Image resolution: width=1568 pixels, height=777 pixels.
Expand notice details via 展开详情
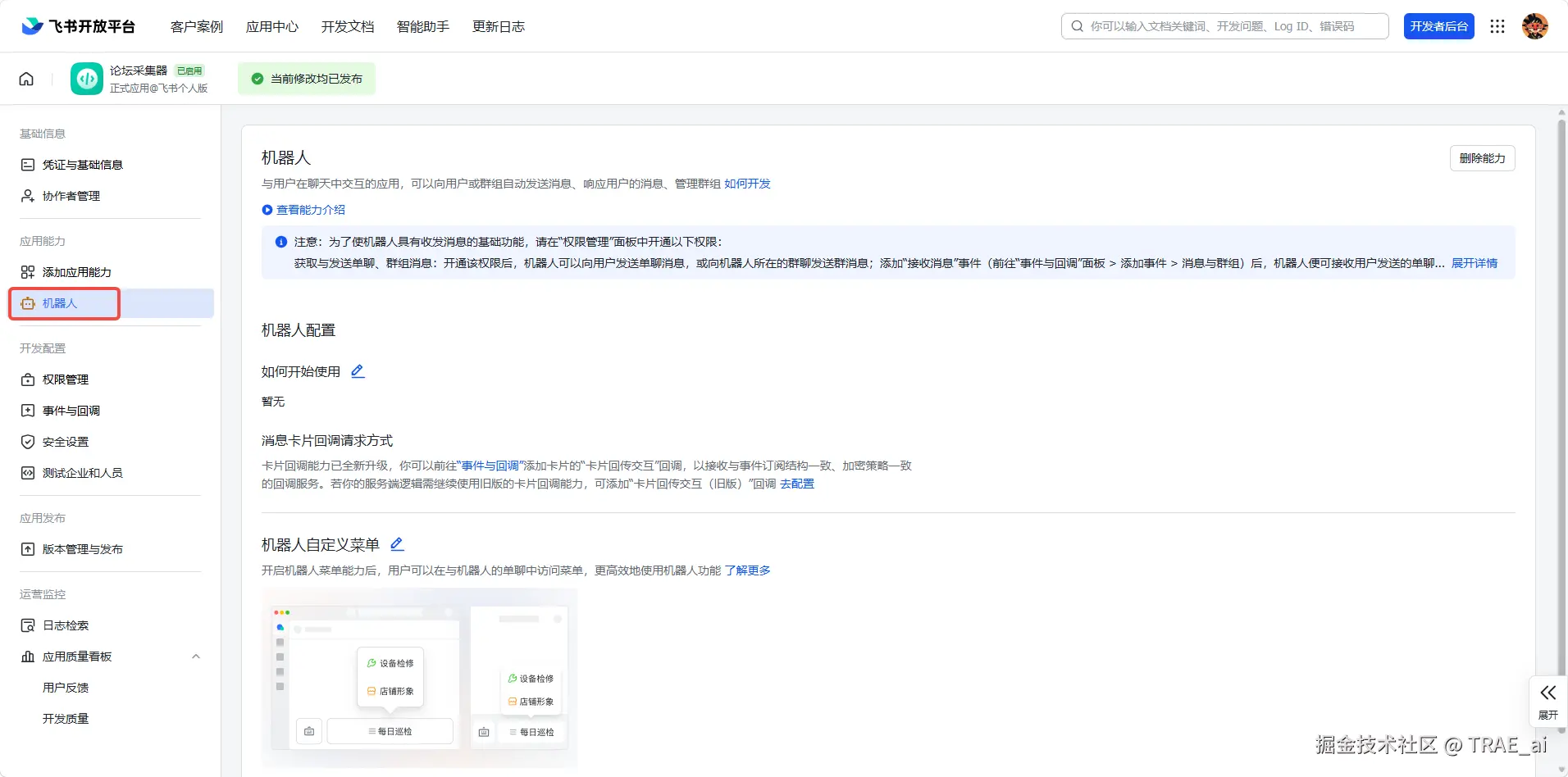click(x=1475, y=263)
